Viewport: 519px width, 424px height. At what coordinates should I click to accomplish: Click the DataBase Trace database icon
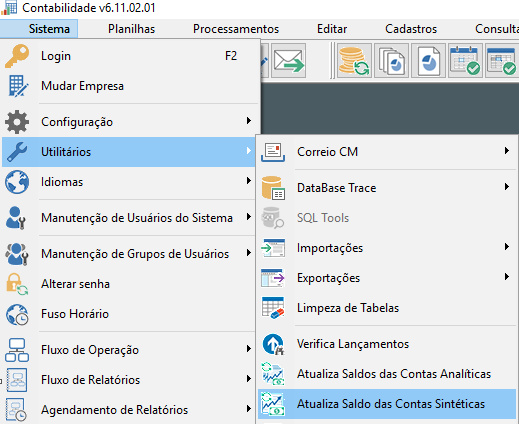(x=273, y=188)
